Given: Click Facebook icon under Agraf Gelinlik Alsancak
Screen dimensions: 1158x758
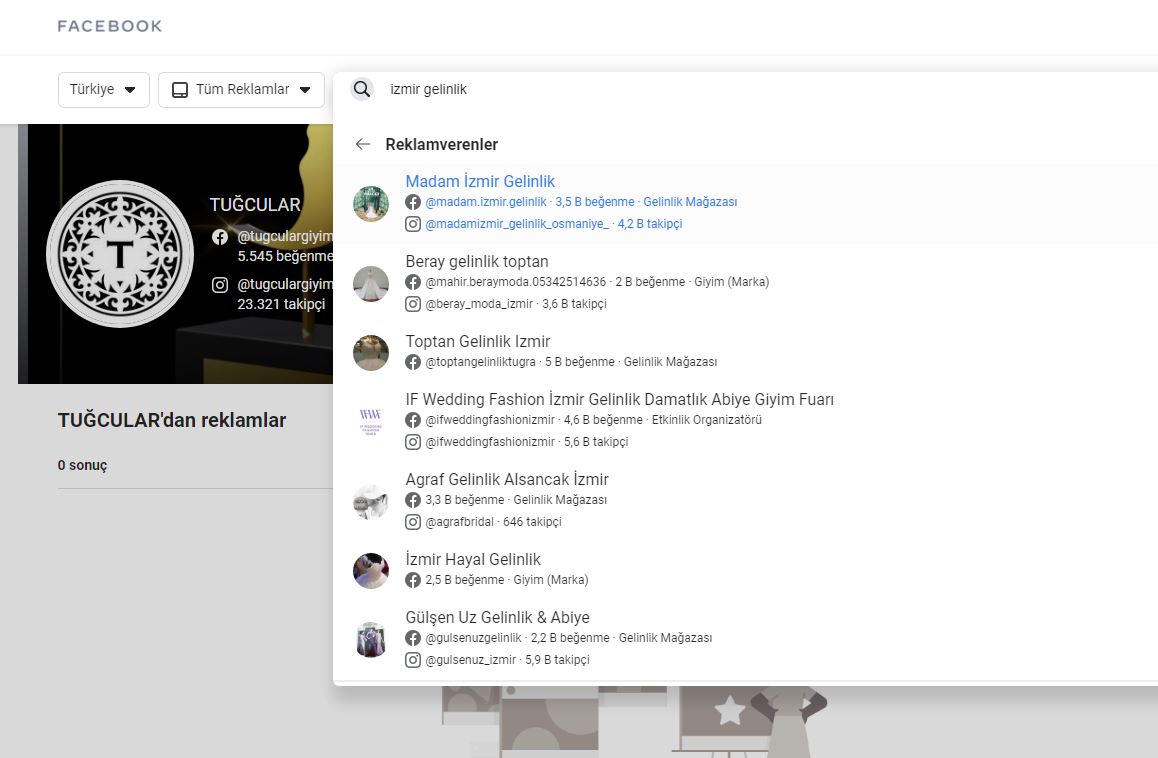Looking at the screenshot, I should [413, 500].
